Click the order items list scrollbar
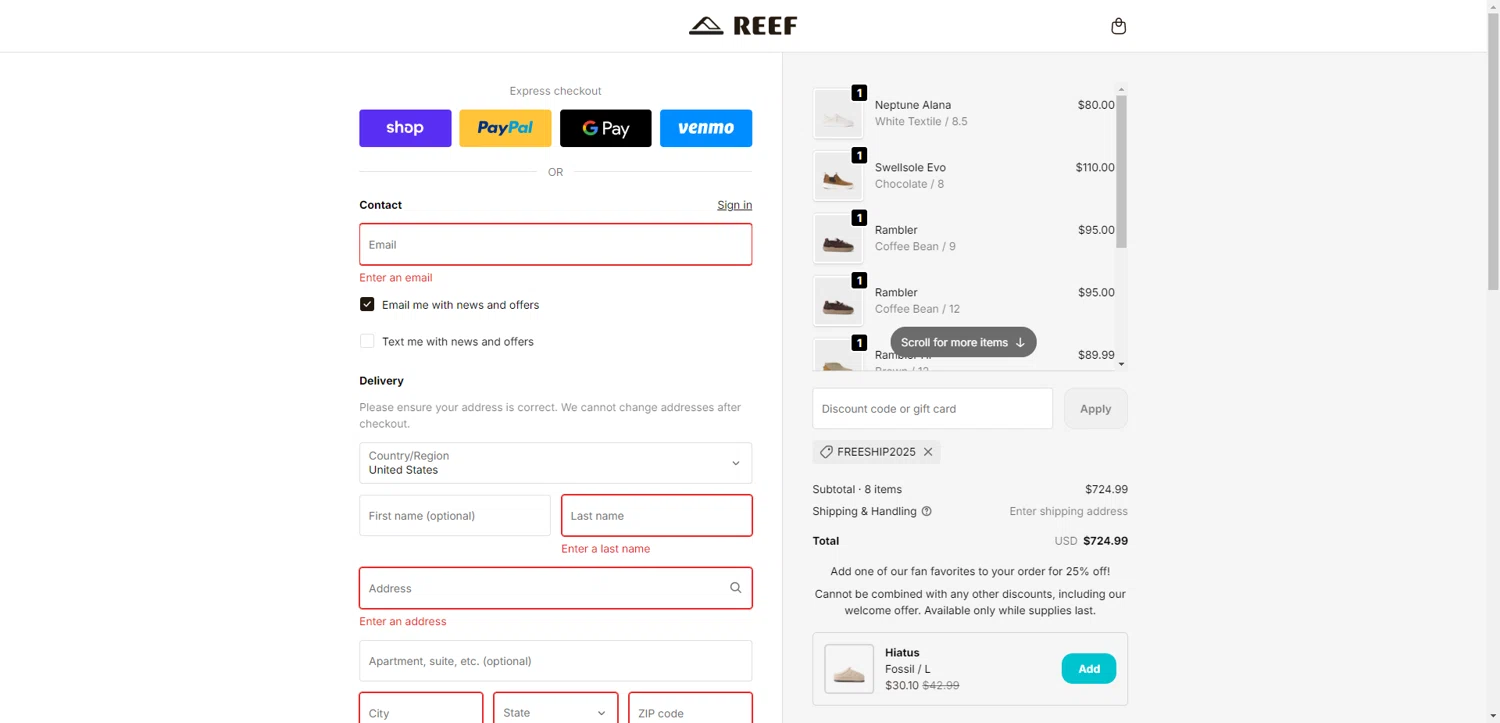 click(1121, 170)
